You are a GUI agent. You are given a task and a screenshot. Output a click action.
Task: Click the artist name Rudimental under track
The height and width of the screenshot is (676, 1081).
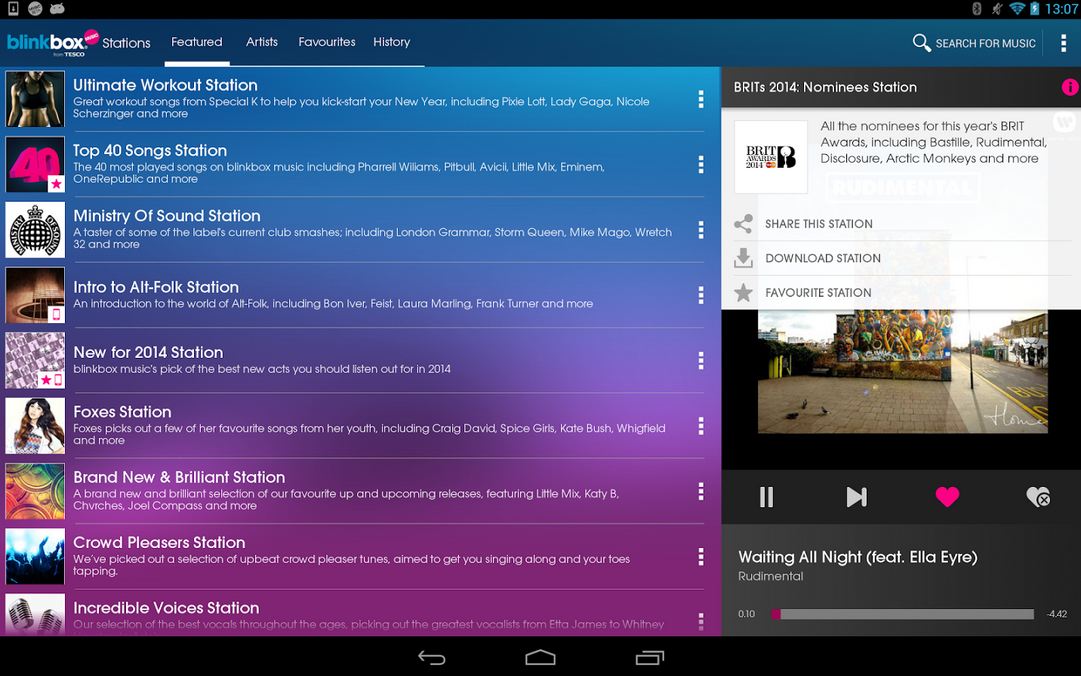pyautogui.click(x=771, y=576)
